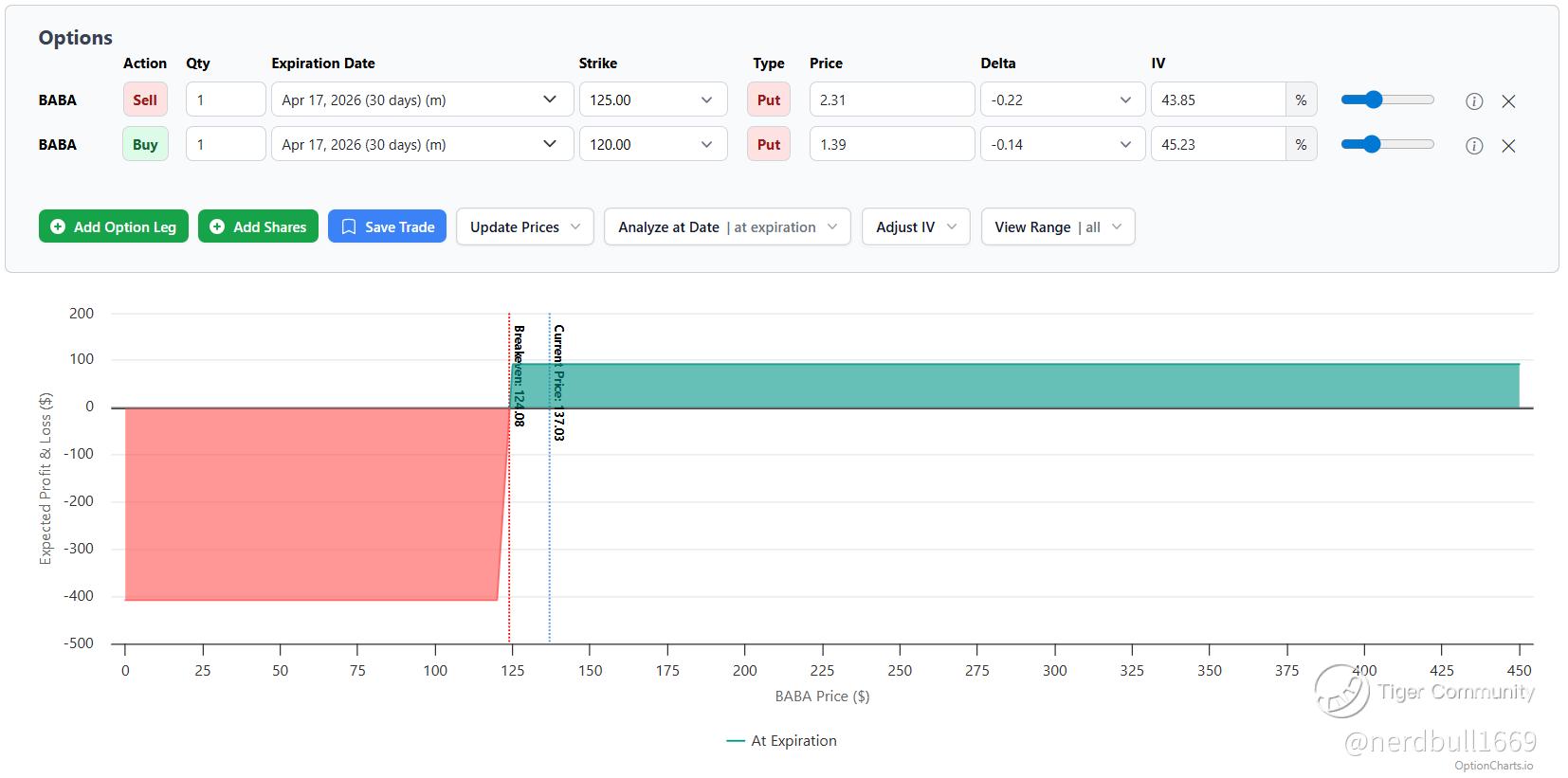This screenshot has height=778, width=1568.
Task: Click plus icon on Add Shares
Action: coord(217,227)
